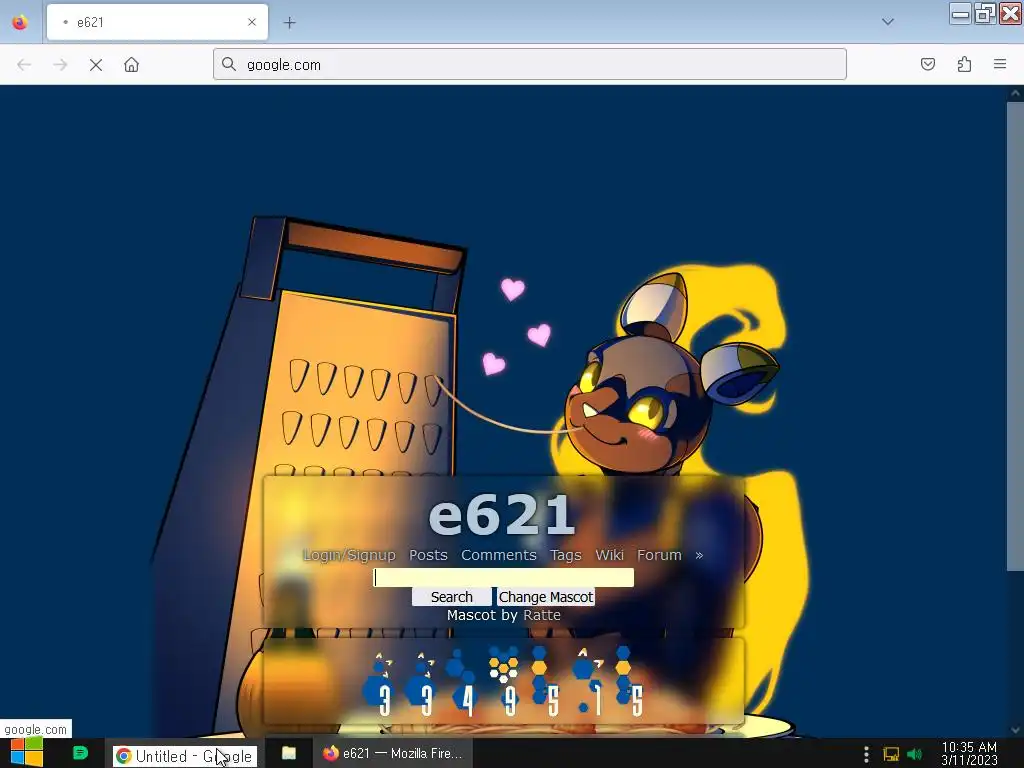Click the scrollbar up arrow
The width and height of the screenshot is (1024, 768).
point(1015,93)
